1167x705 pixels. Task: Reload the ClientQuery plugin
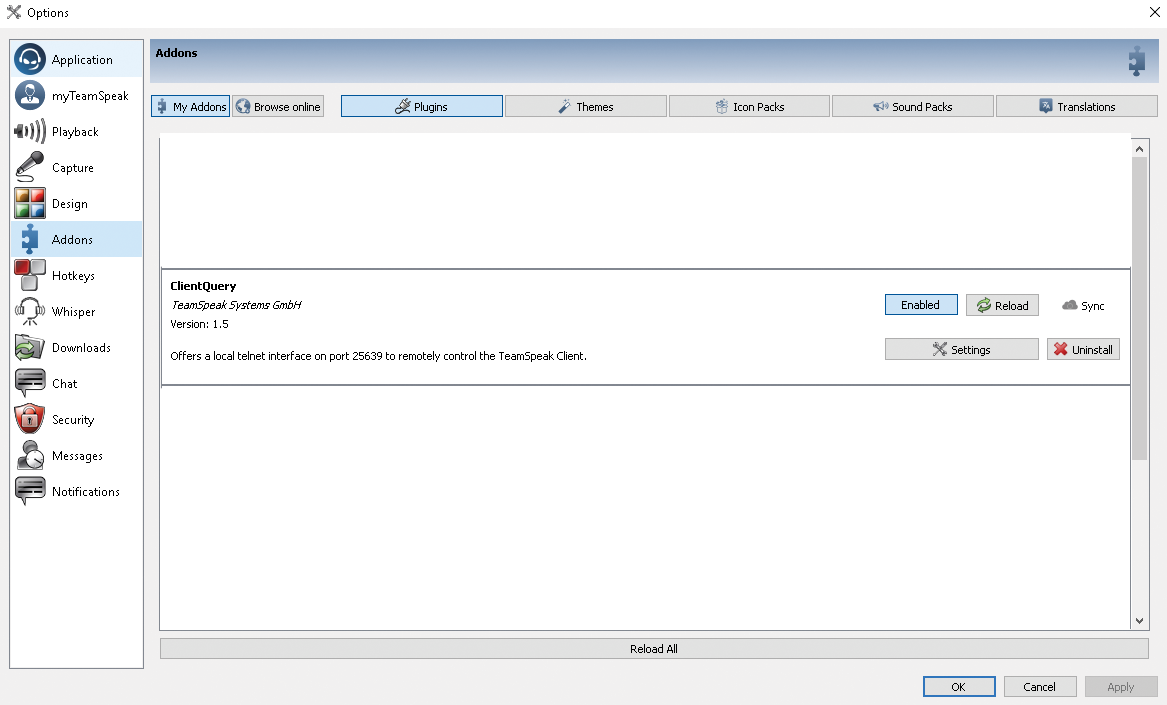pos(1002,305)
